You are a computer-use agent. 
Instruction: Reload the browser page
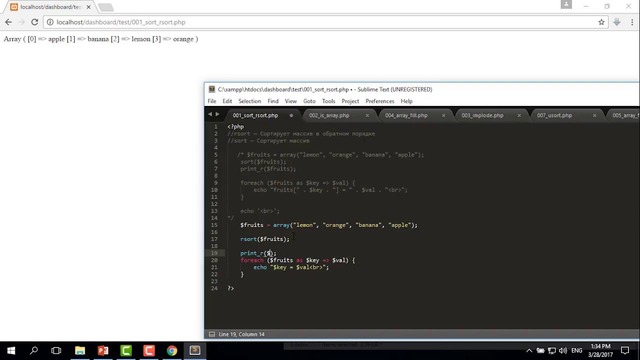point(35,22)
